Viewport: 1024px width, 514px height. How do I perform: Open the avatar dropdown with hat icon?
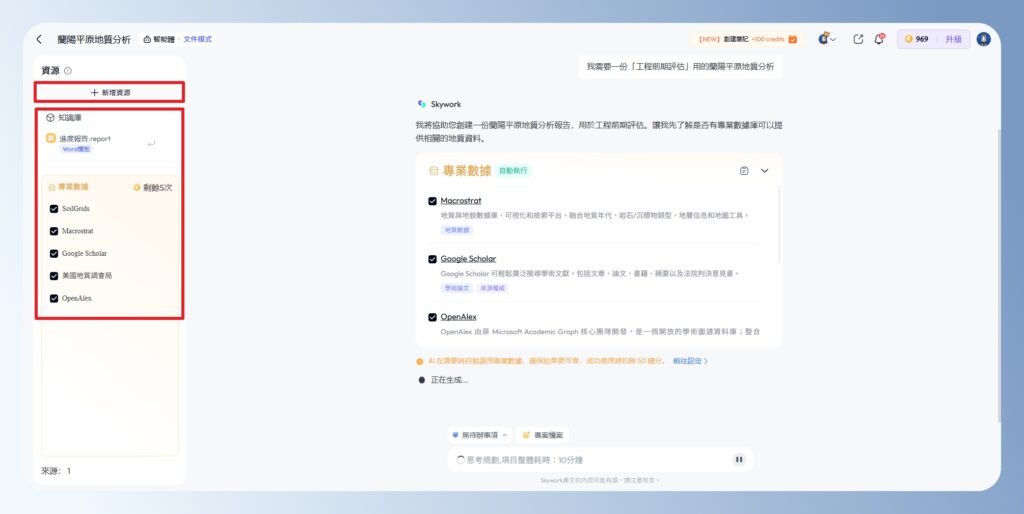[827, 39]
